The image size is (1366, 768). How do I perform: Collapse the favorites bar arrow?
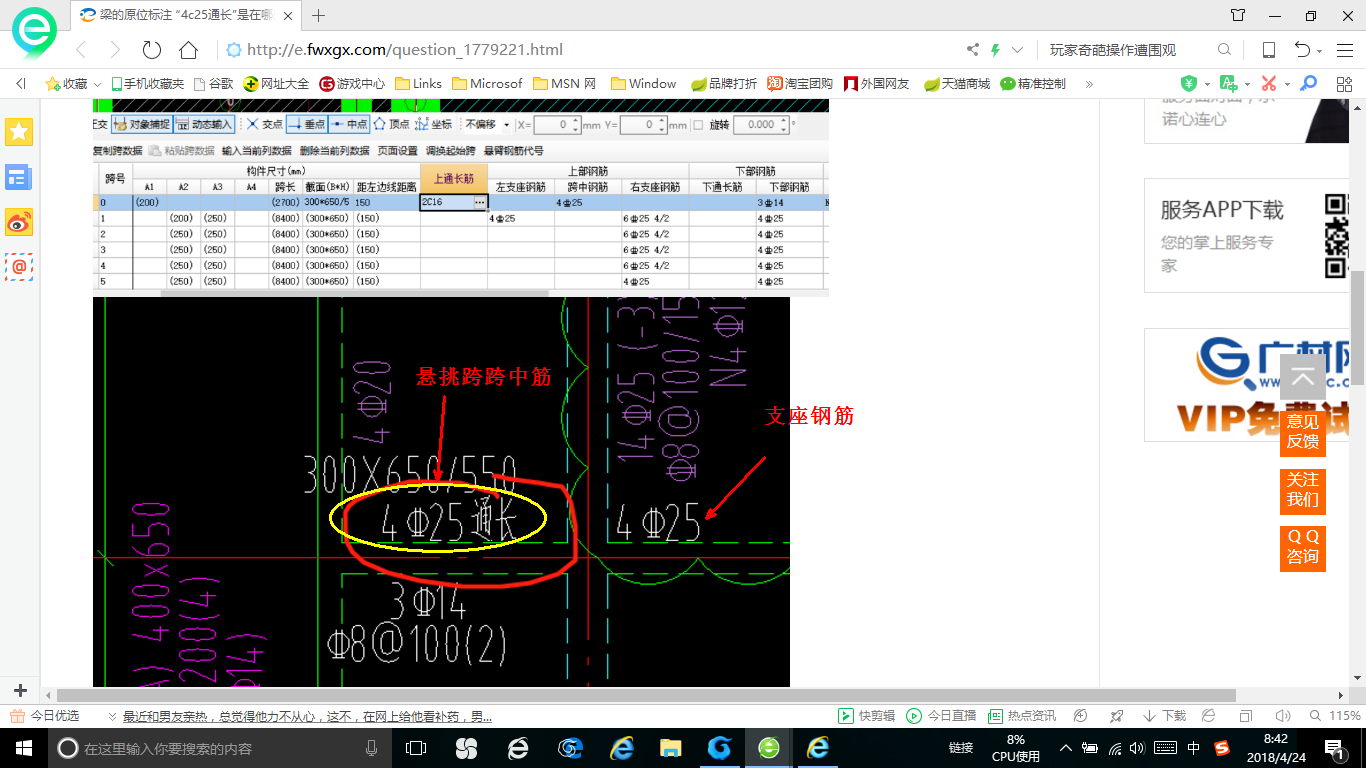(x=21, y=84)
